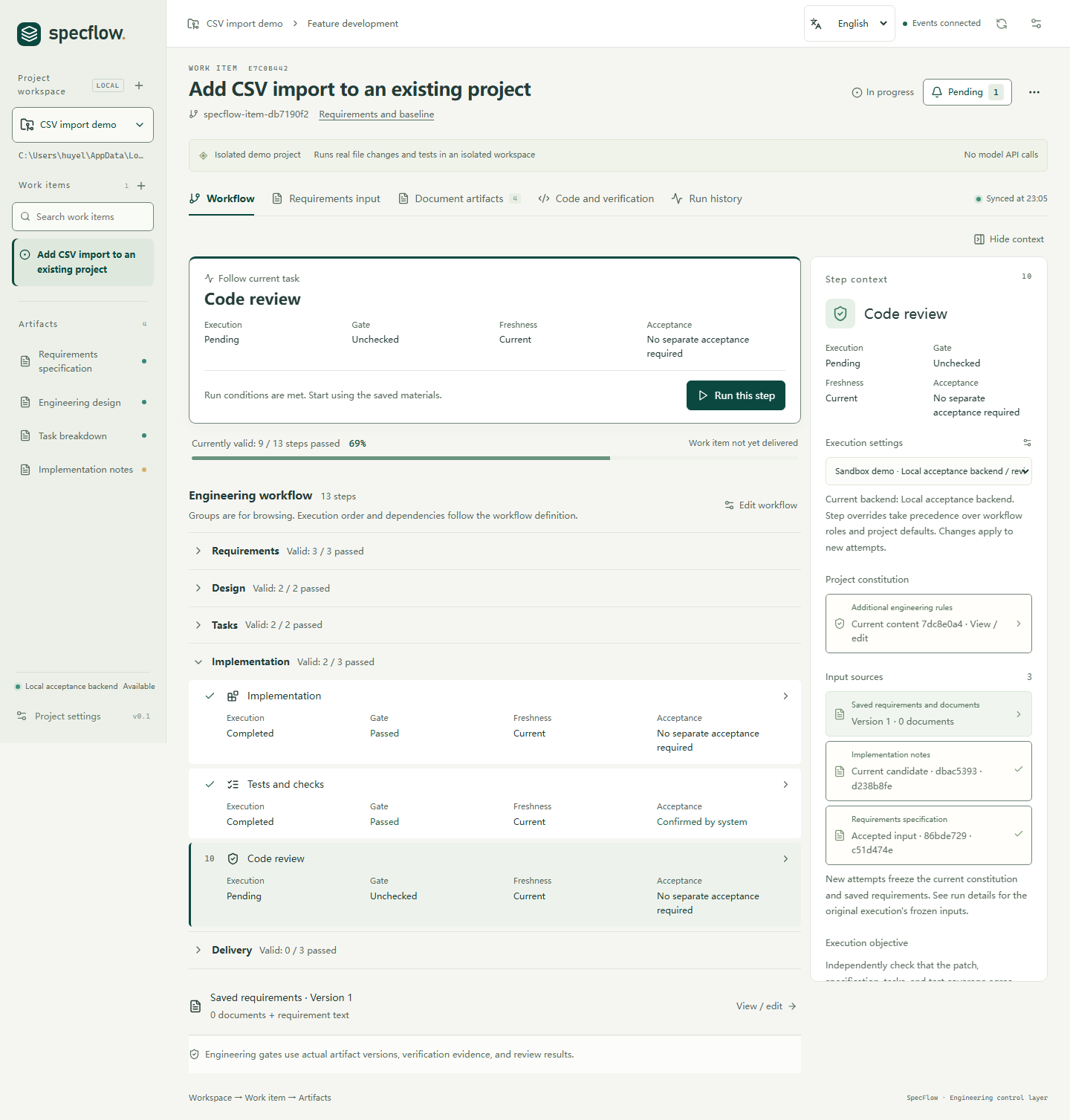This screenshot has width=1070, height=1120.
Task: Open the Run history tab
Action: 707,199
